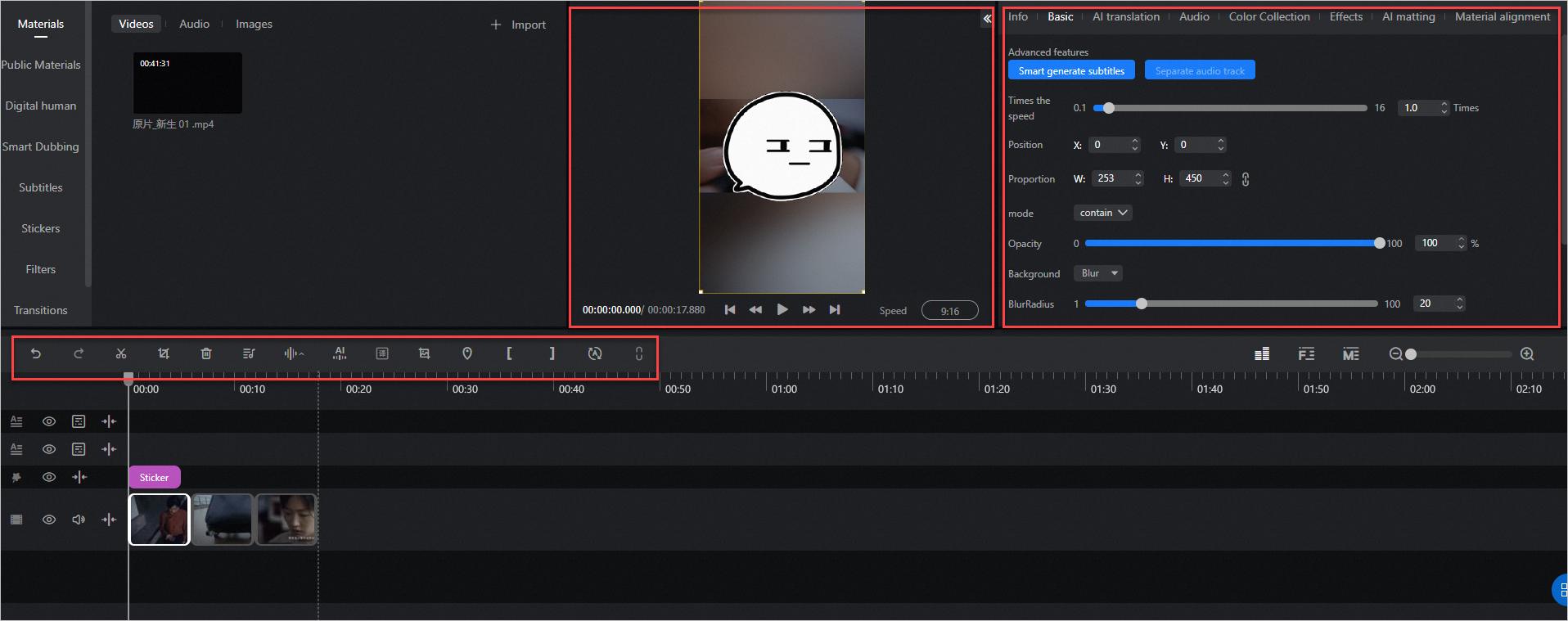Open the Background dropdown showing Blur
Viewport: 1568px width, 621px height.
click(1098, 273)
